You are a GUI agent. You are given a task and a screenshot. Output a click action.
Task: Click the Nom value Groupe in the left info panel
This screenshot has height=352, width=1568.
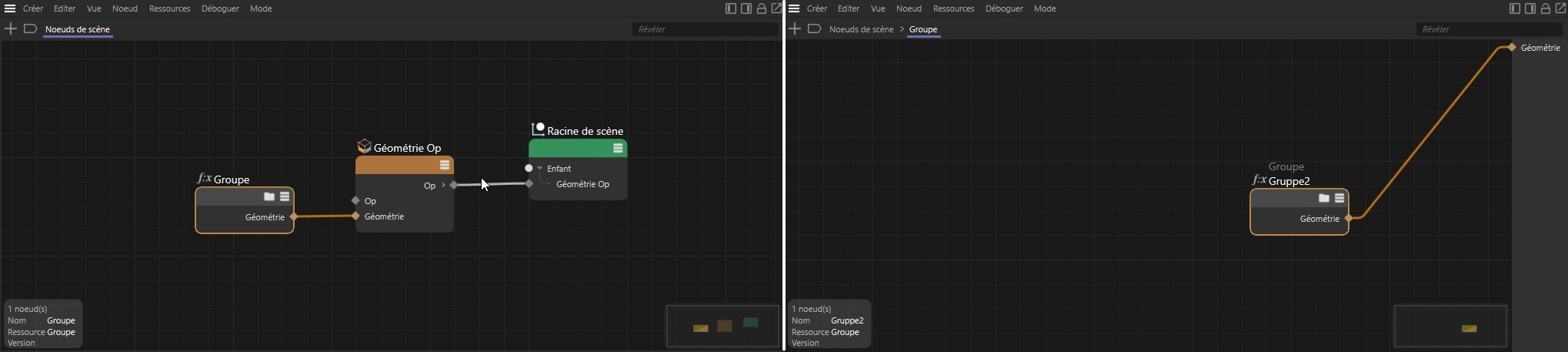(x=61, y=320)
